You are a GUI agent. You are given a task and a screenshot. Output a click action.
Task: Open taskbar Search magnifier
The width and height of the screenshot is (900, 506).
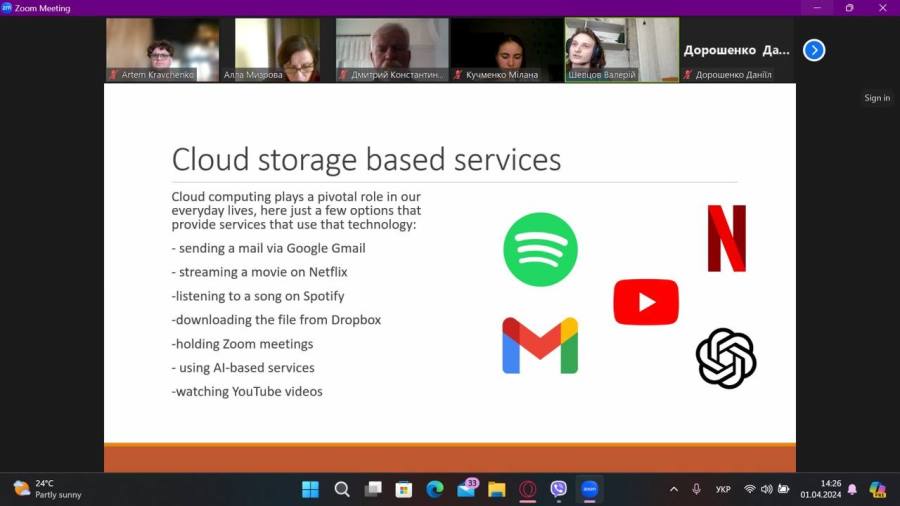(x=342, y=489)
